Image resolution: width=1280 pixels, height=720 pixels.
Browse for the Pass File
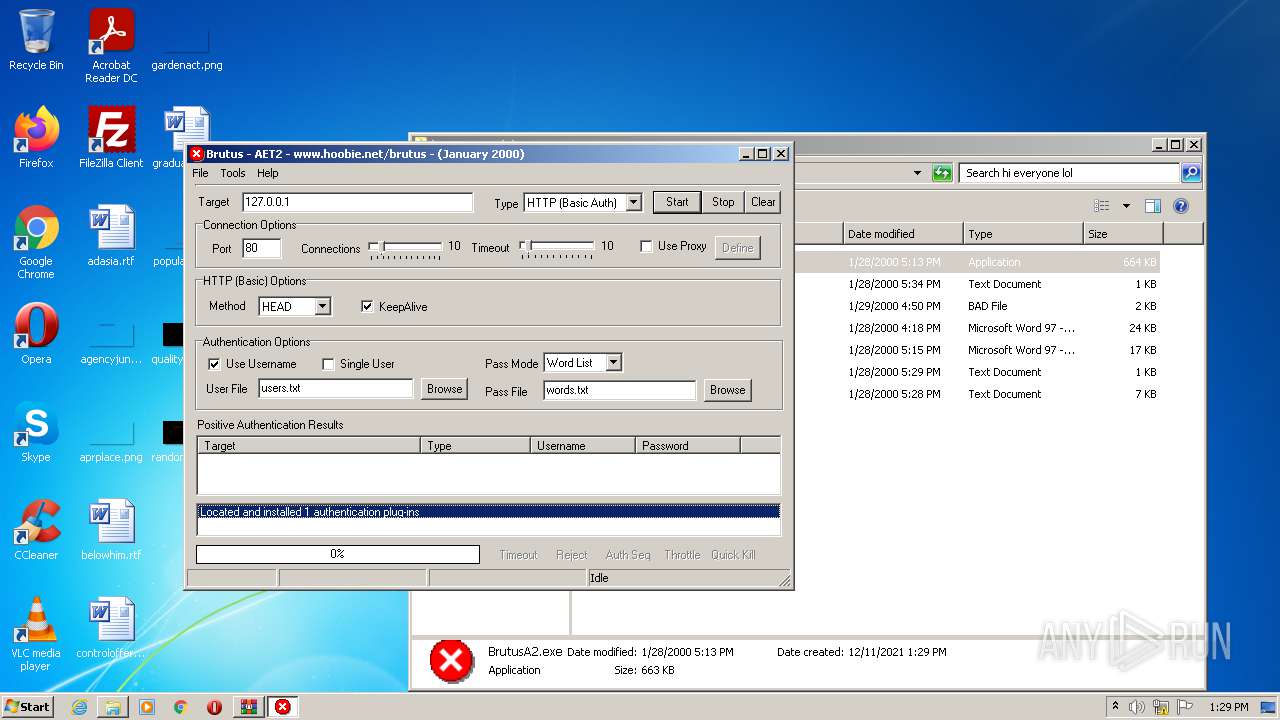pos(727,390)
